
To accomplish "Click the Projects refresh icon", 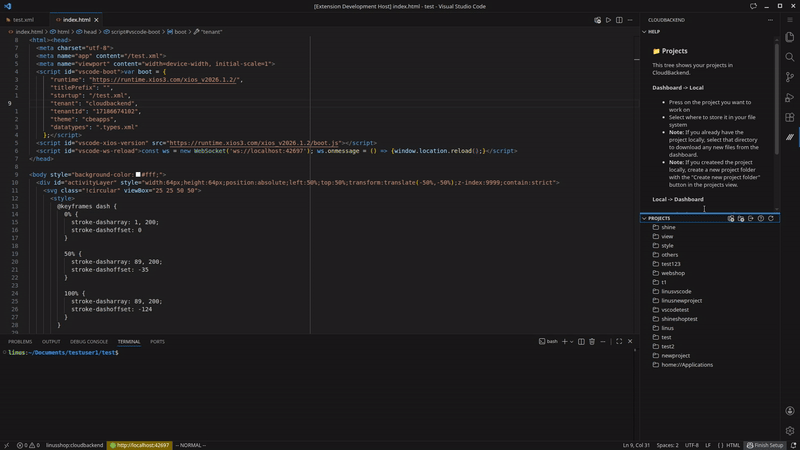I will click(771, 218).
